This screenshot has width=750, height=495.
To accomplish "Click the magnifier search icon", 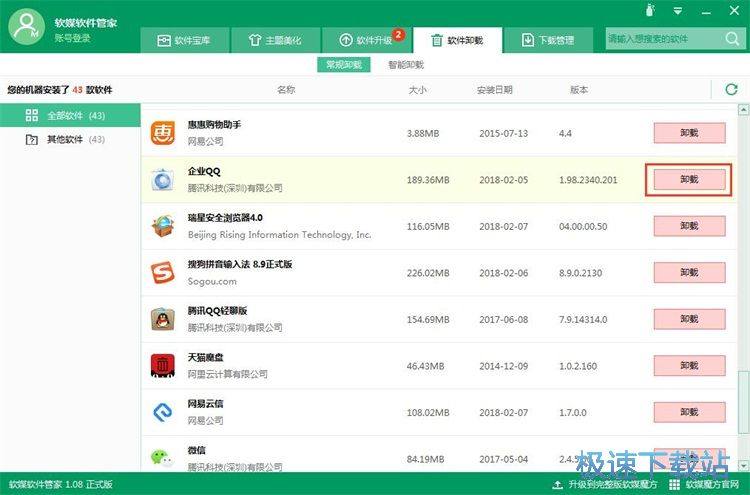I will click(732, 39).
